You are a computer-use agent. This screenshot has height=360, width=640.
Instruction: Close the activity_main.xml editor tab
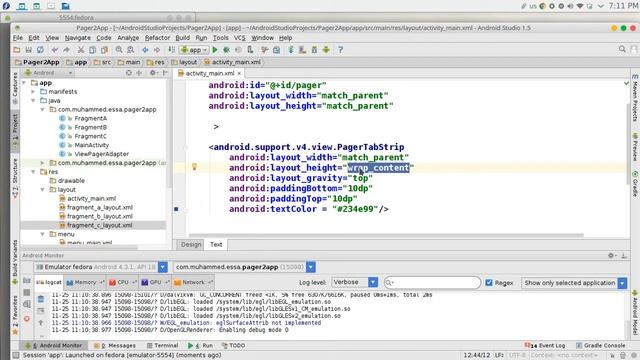pyautogui.click(x=239, y=73)
